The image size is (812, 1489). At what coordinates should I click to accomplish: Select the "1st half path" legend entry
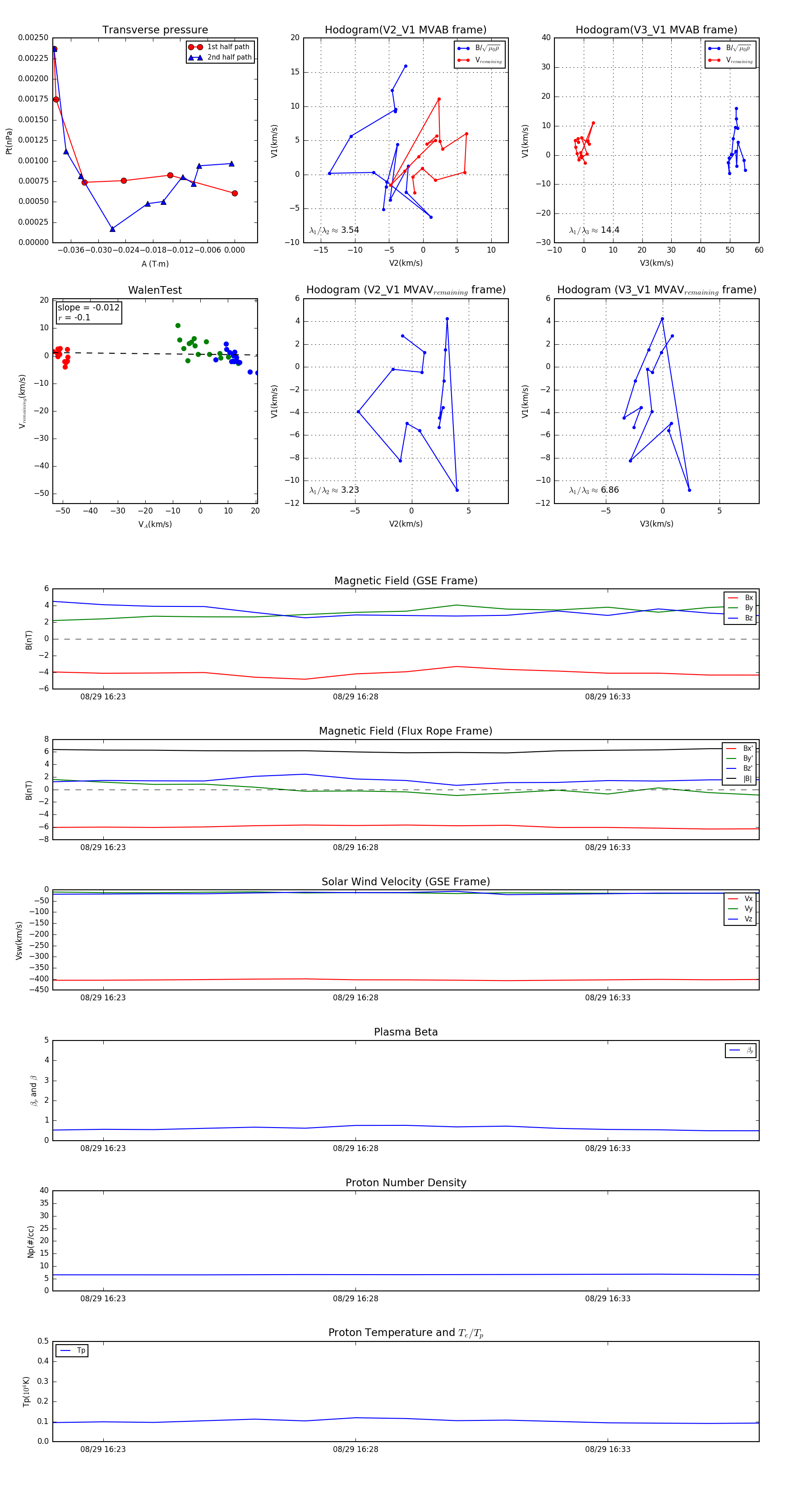point(220,47)
